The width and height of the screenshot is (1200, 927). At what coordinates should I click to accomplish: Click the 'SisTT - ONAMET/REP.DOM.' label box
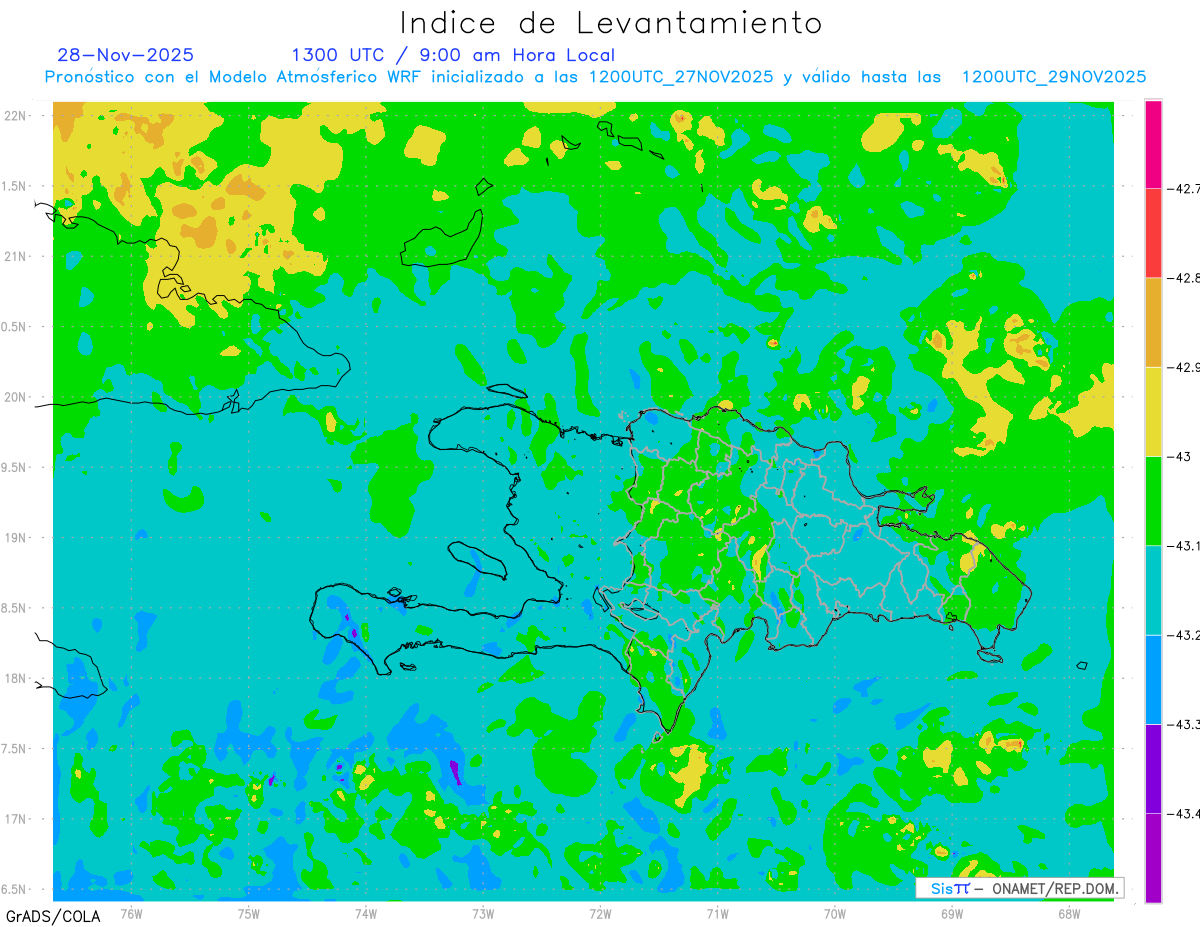click(x=1019, y=888)
